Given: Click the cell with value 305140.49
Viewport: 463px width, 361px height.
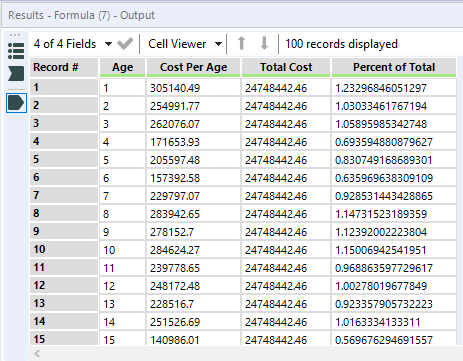Looking at the screenshot, I should pyautogui.click(x=193, y=88).
